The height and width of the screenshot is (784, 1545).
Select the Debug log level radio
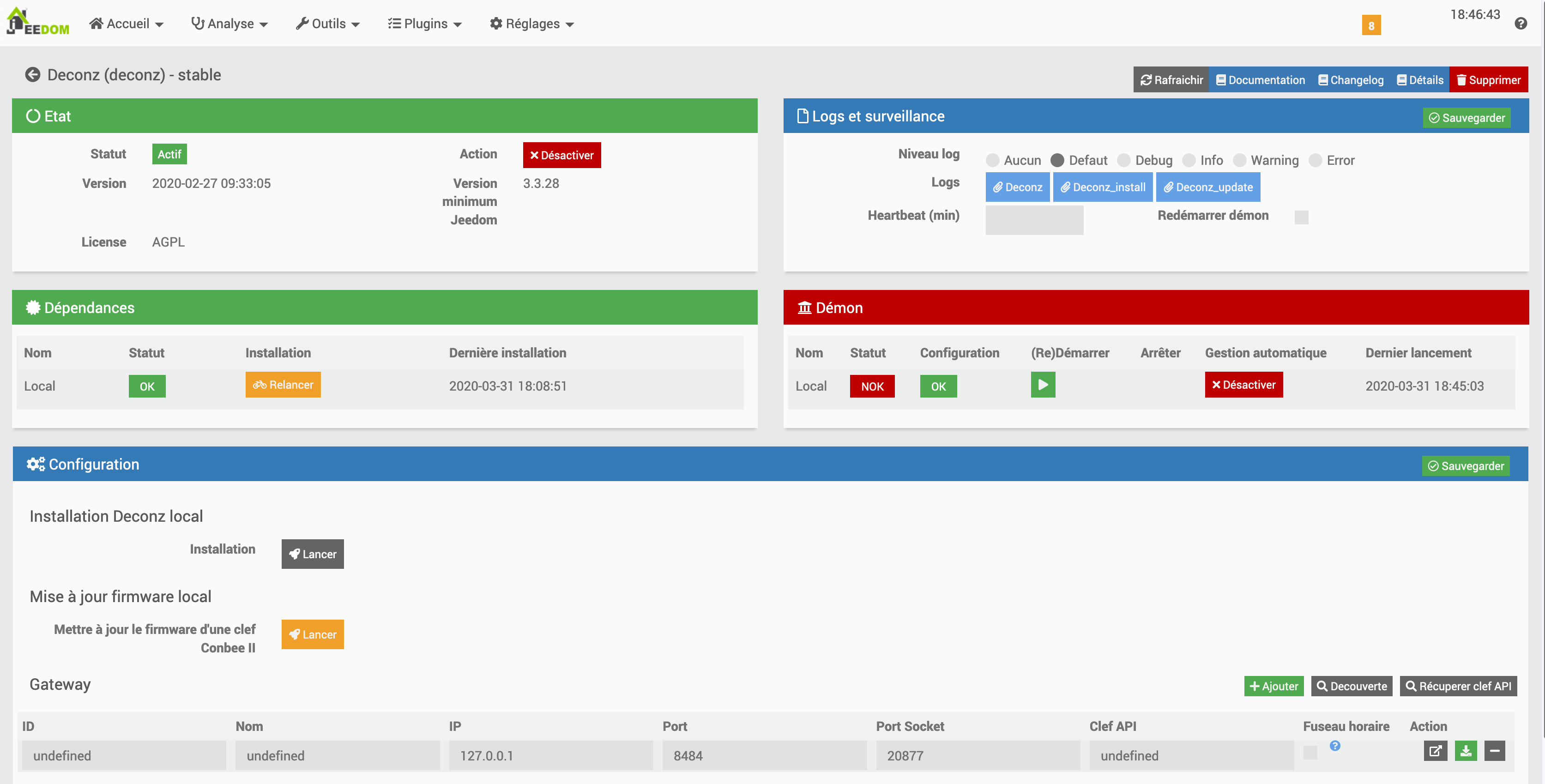click(x=1124, y=160)
